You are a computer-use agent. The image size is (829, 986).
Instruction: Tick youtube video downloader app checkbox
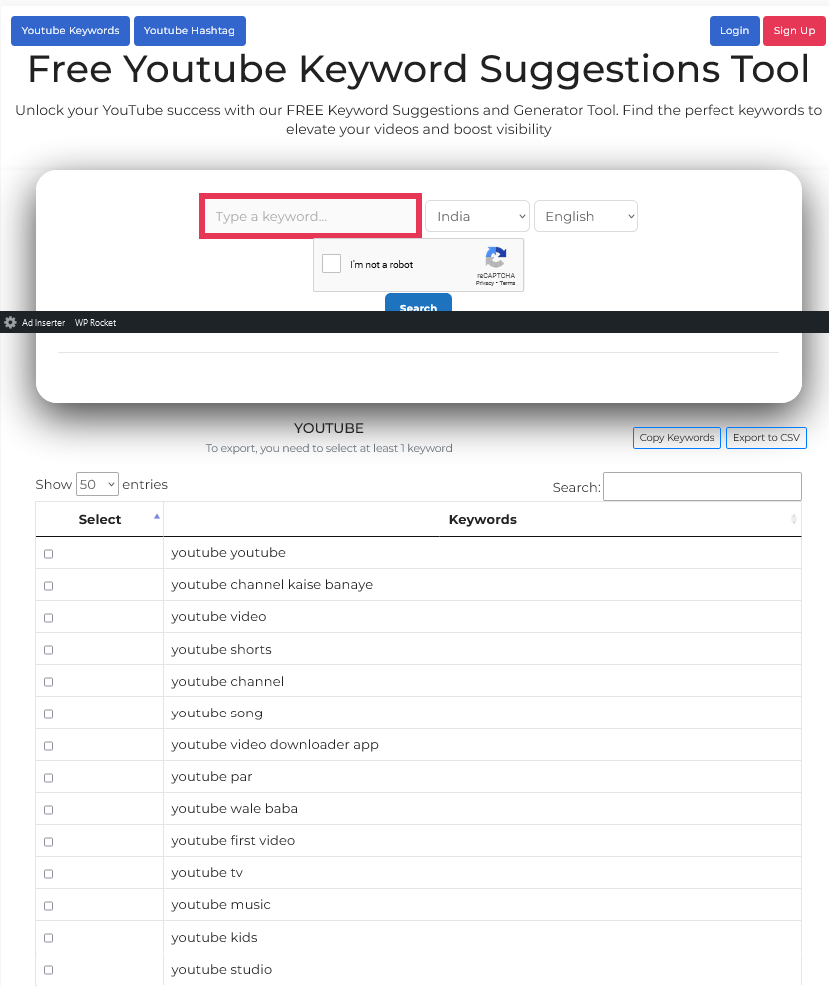(48, 746)
